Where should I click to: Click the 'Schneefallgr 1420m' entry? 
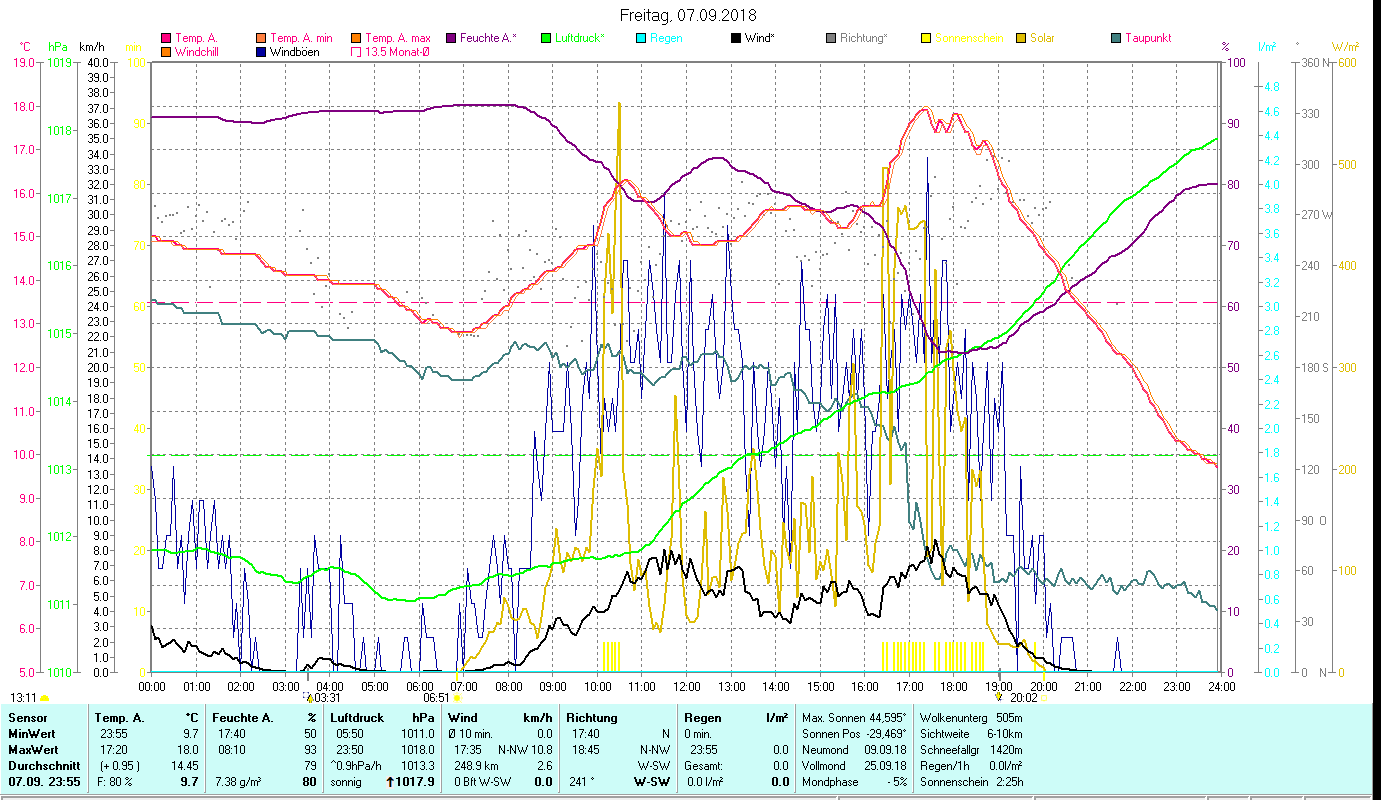[971, 750]
